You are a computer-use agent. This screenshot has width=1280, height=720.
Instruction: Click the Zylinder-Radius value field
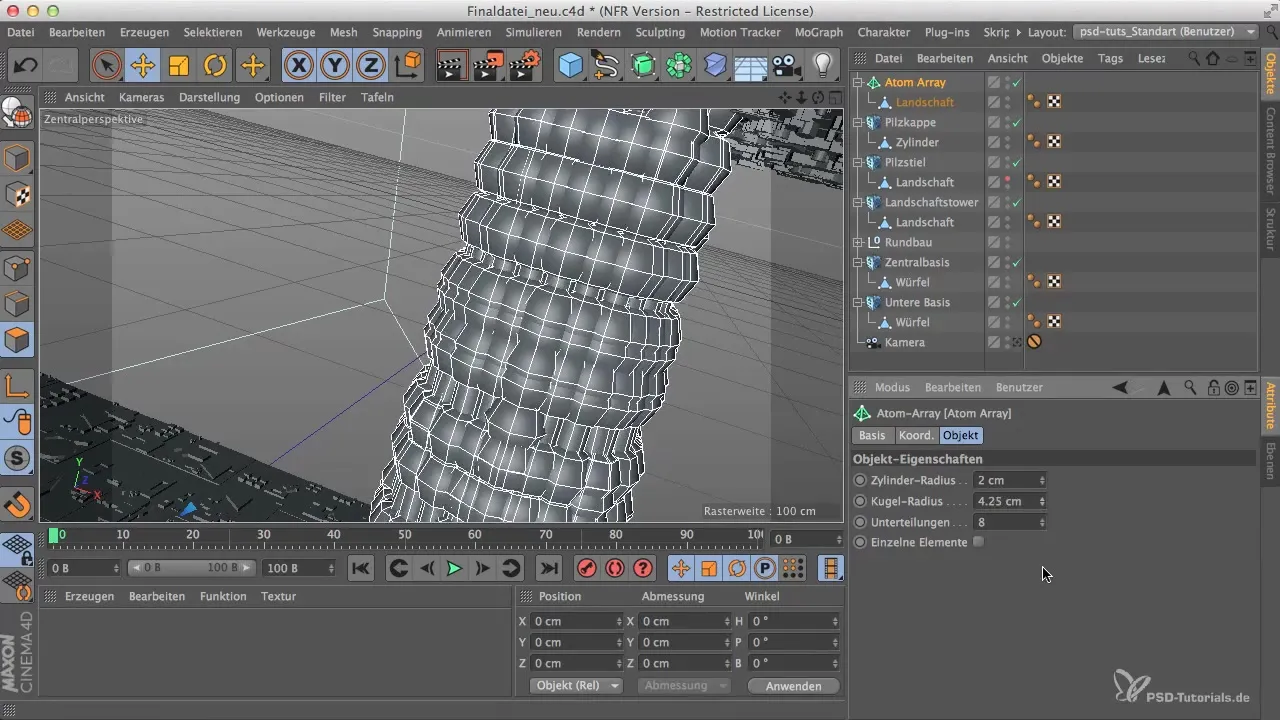(1006, 481)
